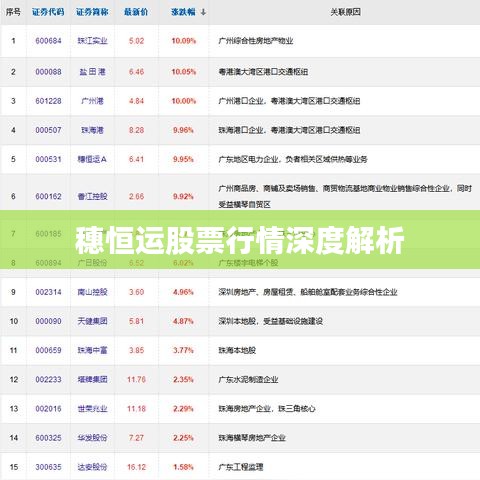The height and width of the screenshot is (480, 480).
Task: Open stock code 600684
Action: [48, 41]
